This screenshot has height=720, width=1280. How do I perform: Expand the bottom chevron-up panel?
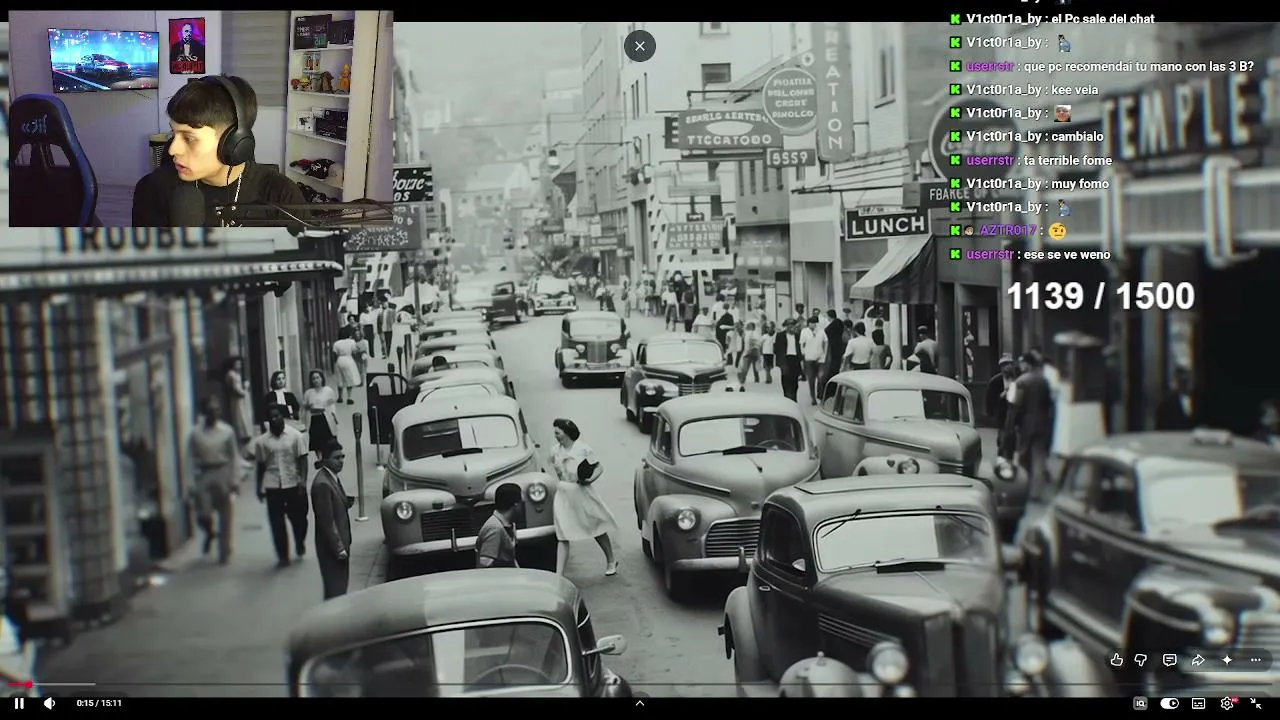point(640,703)
